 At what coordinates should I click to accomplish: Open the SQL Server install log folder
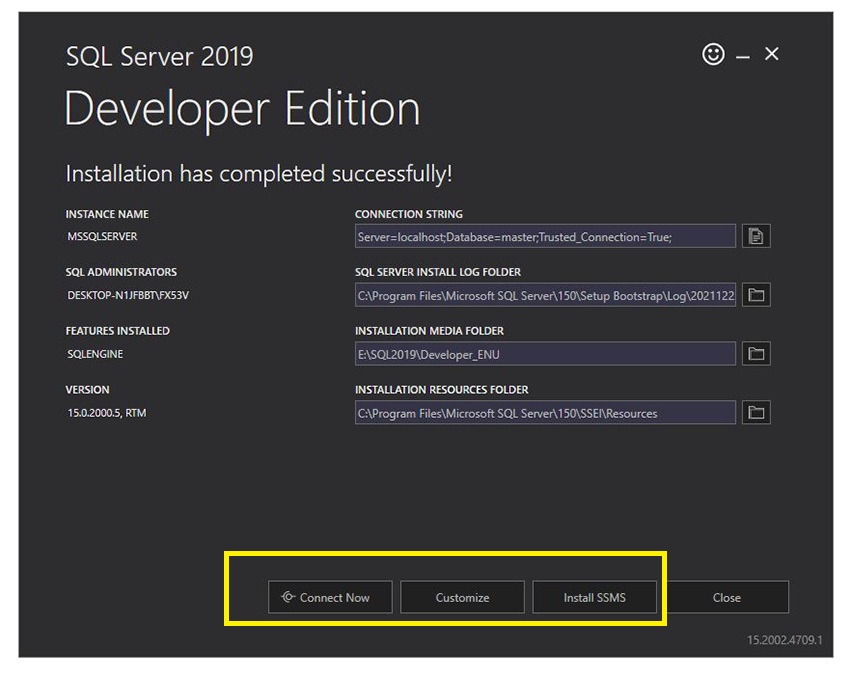756,295
